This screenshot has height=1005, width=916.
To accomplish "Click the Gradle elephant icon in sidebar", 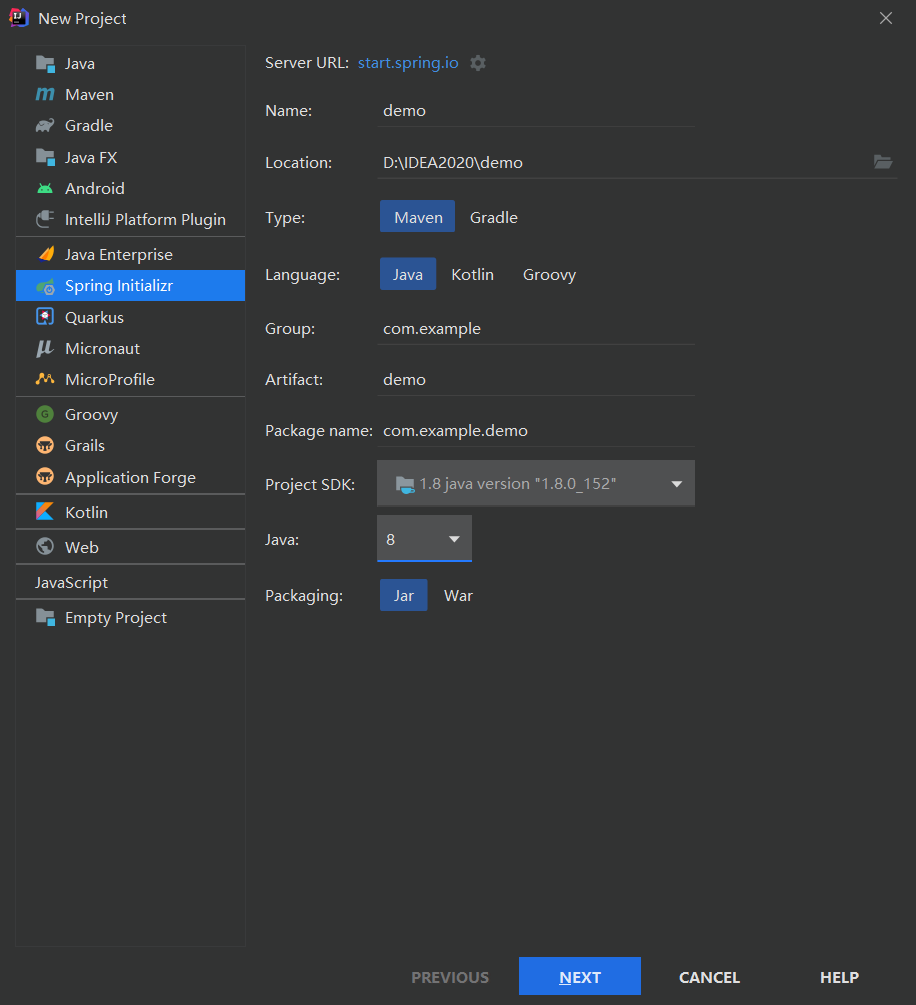I will pyautogui.click(x=45, y=126).
